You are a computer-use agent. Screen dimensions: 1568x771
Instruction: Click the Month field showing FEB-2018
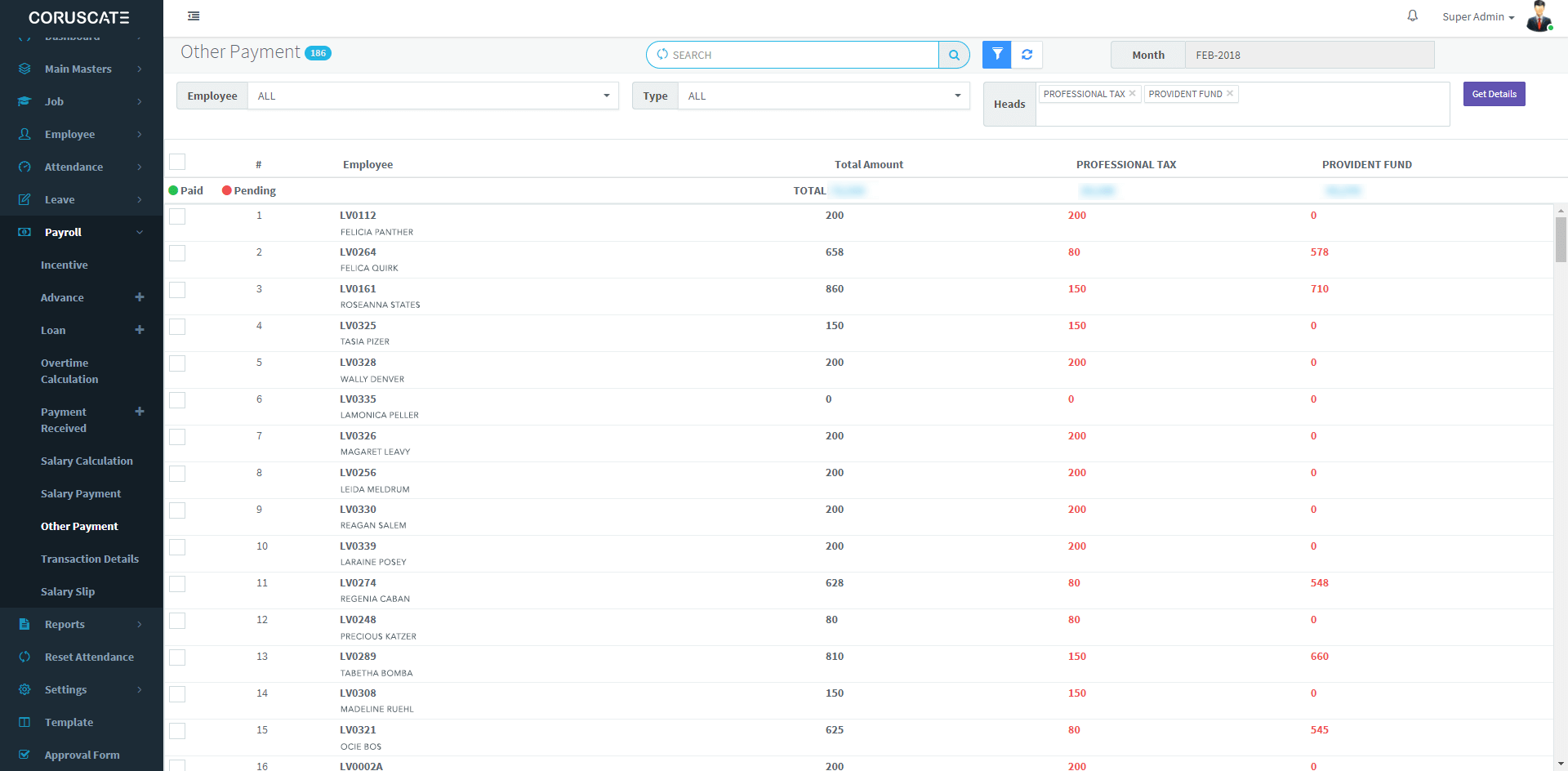(1308, 55)
